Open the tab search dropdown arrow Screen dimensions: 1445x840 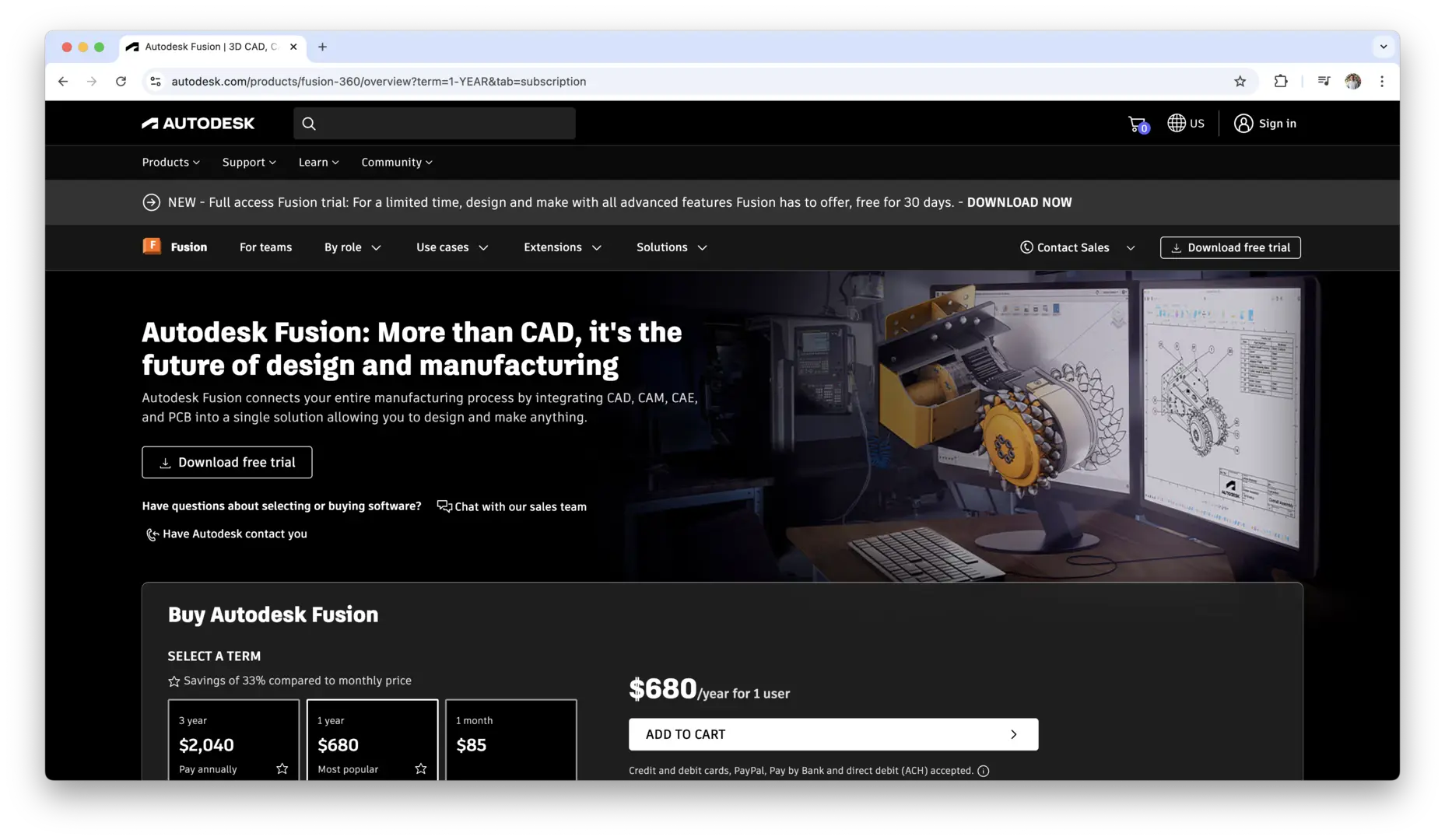1383,47
